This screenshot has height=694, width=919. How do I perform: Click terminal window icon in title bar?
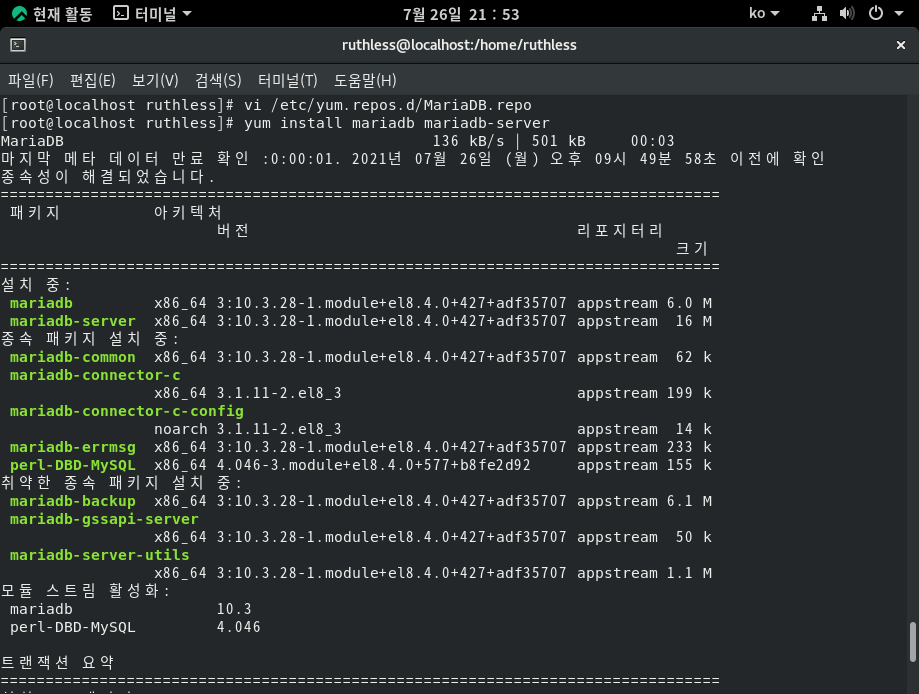coord(18,45)
